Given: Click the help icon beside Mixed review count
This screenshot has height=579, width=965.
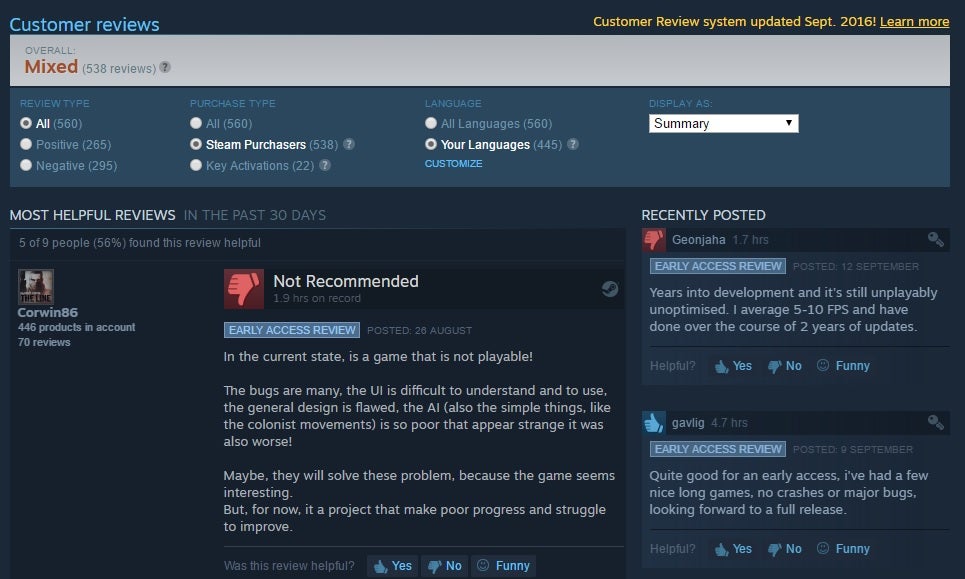Looking at the screenshot, I should [x=165, y=67].
